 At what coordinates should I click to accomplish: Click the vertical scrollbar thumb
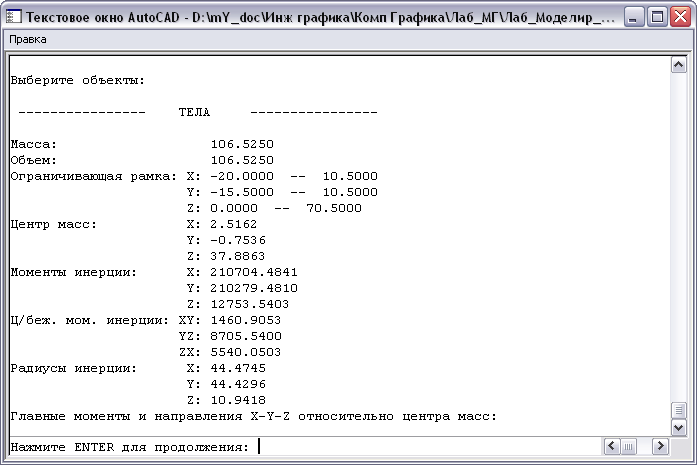678,410
